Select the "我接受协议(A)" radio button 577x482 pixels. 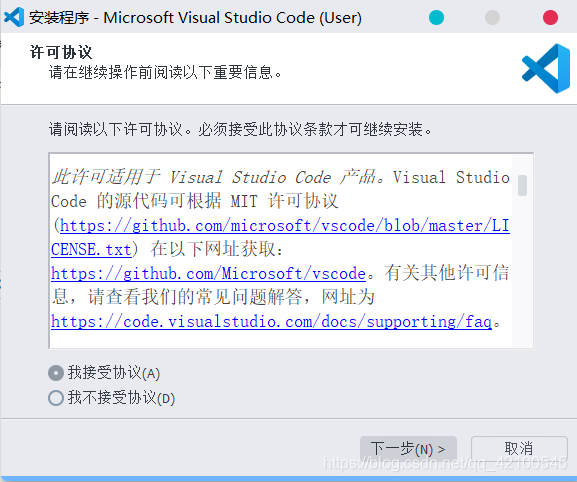(56, 373)
